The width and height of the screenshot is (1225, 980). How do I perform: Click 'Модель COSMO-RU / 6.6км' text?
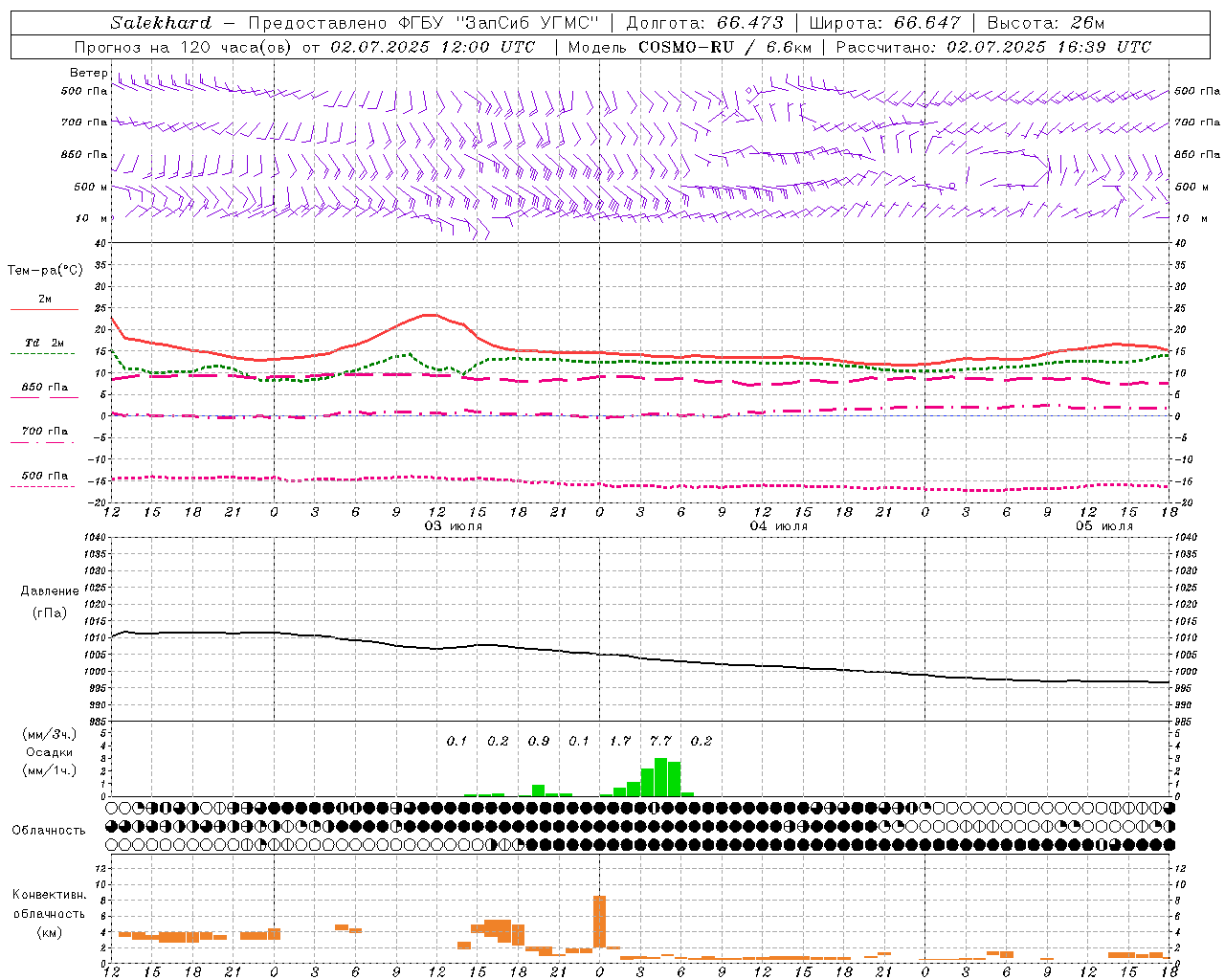690,47
